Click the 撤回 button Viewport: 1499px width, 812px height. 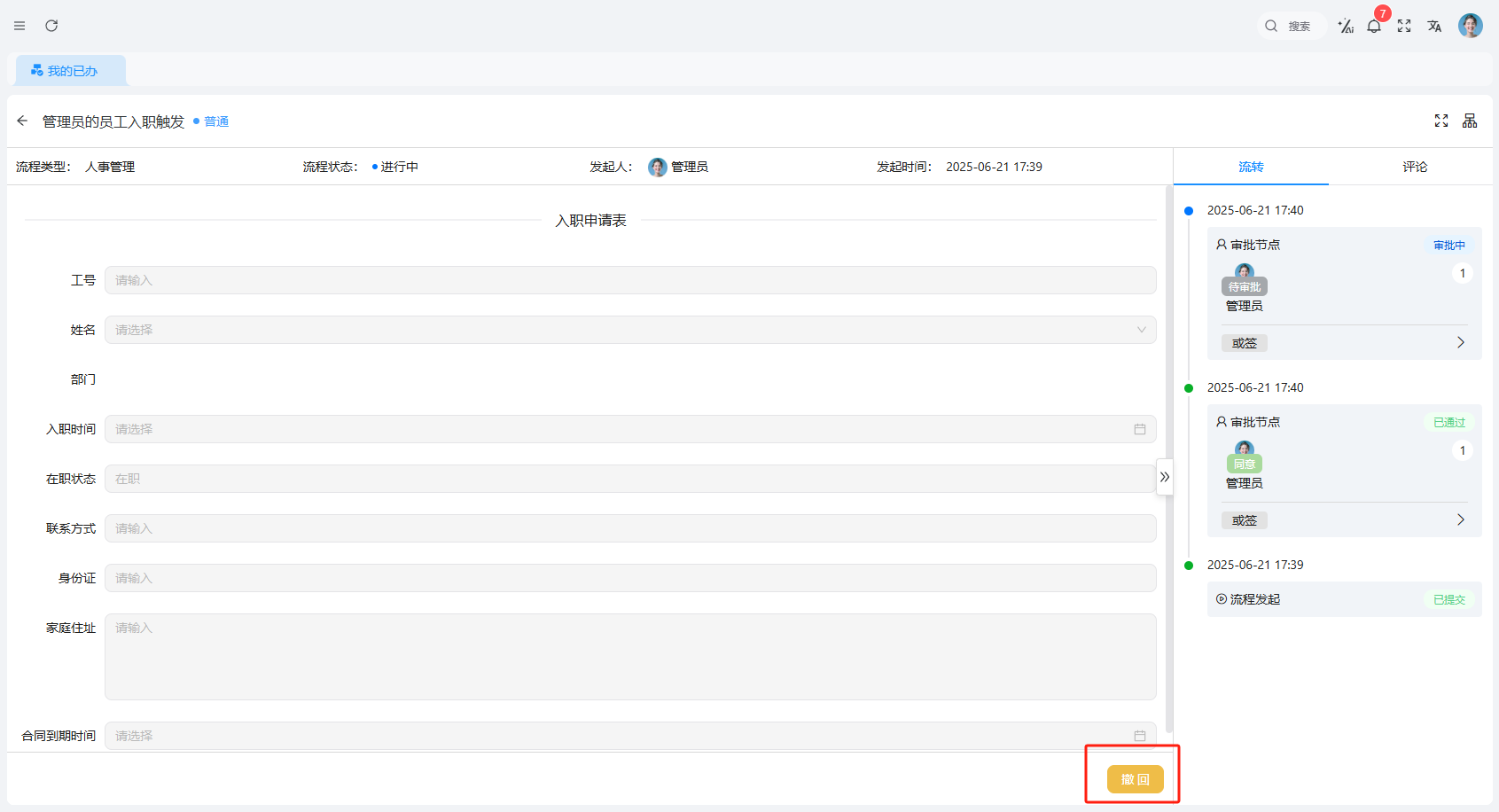pyautogui.click(x=1135, y=779)
